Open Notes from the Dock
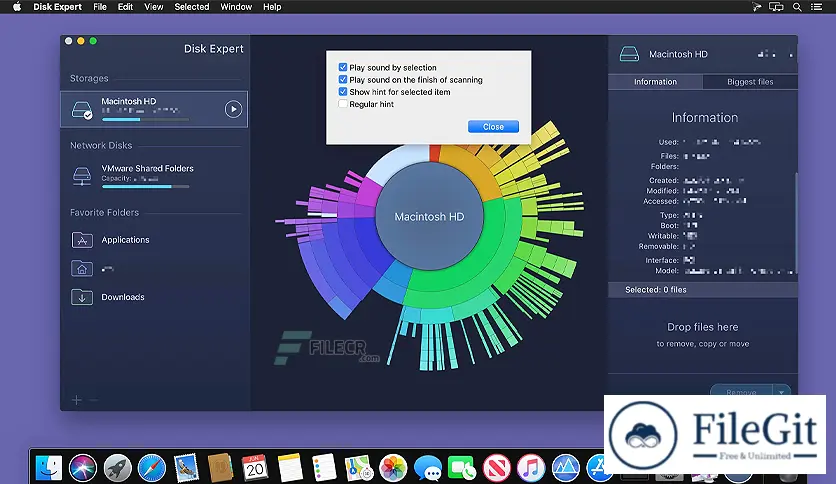 pos(290,468)
